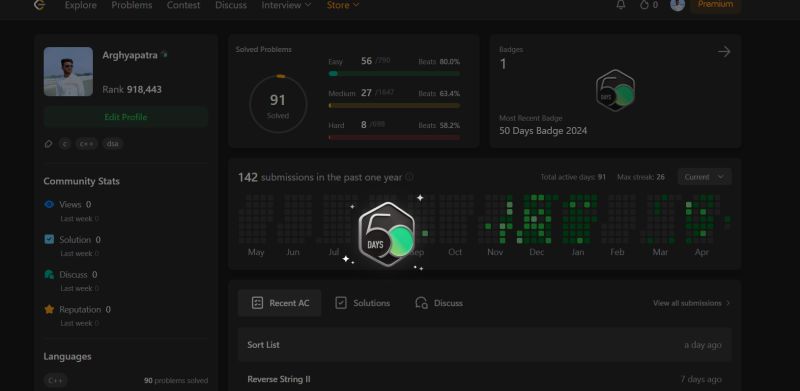Click the notification bell icon
Image resolution: width=800 pixels, height=391 pixels.
coord(621,5)
